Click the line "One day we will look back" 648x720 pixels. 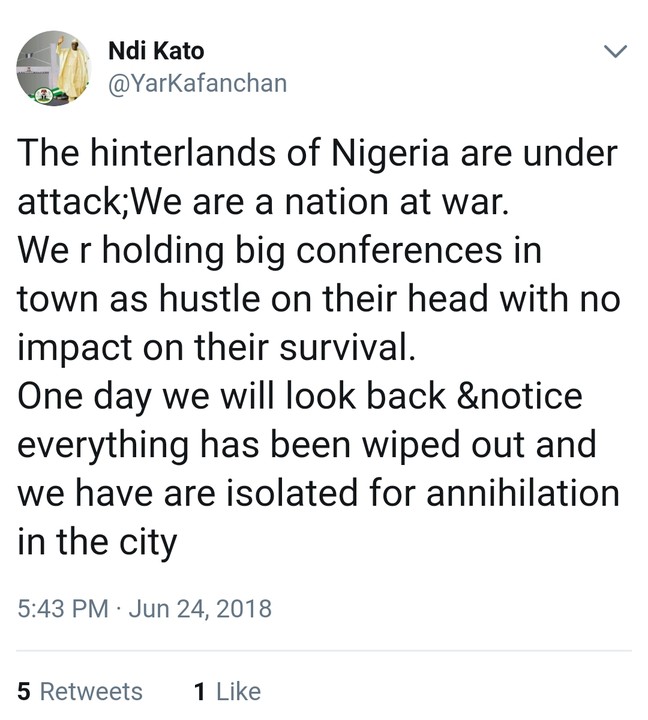(x=300, y=396)
